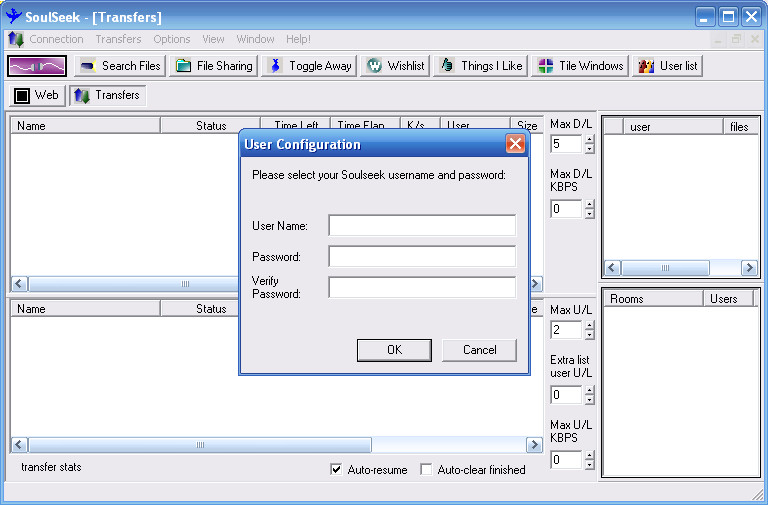Click the transfers icon in menu bar
The height and width of the screenshot is (505, 768).
coord(16,39)
